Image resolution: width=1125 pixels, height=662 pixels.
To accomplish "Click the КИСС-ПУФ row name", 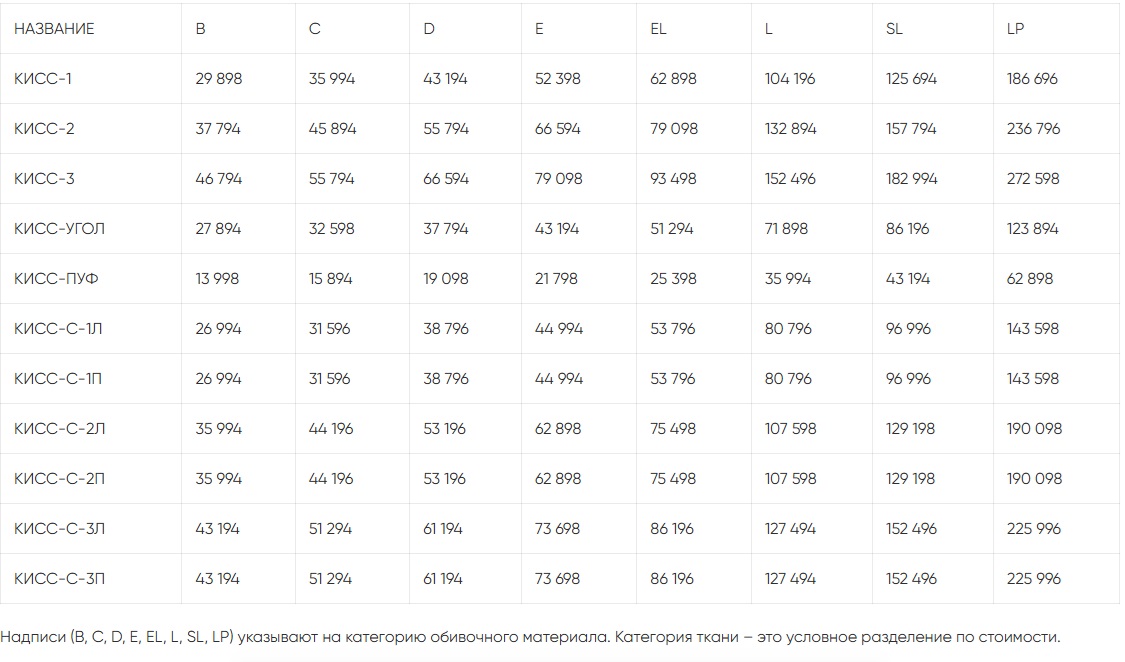I will pos(56,279).
